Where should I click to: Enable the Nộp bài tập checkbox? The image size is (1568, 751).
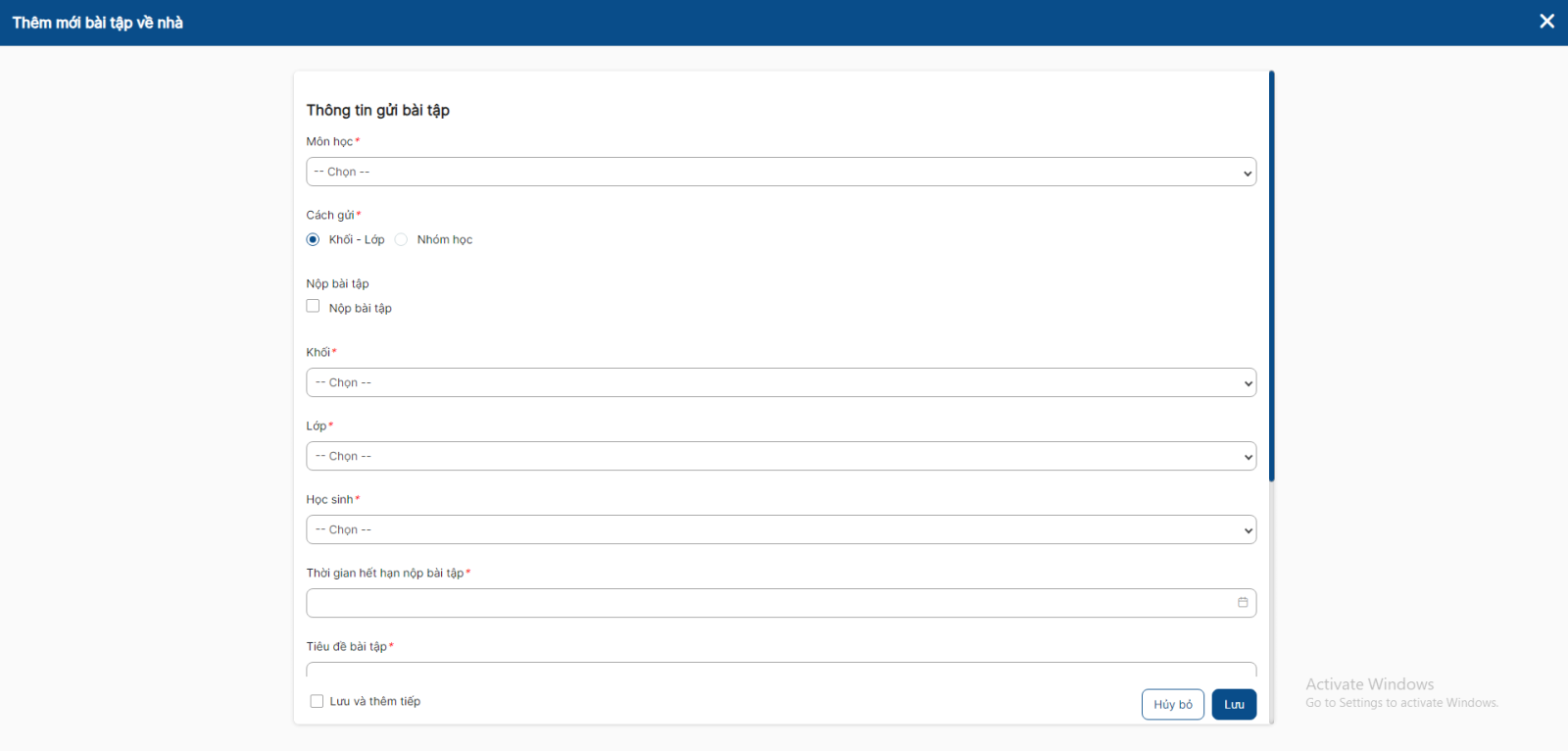pyautogui.click(x=314, y=307)
